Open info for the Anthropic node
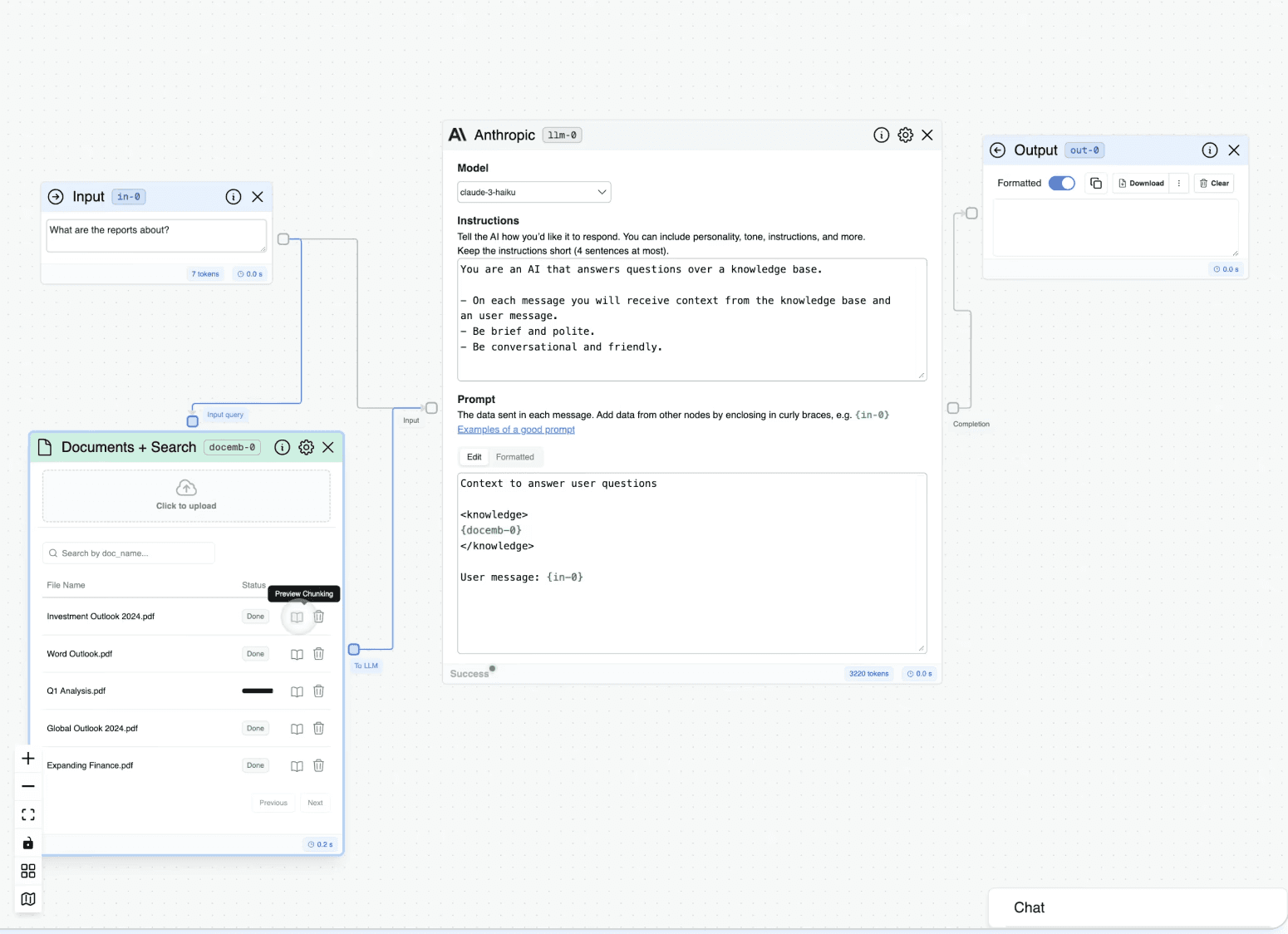Image resolution: width=1288 pixels, height=934 pixels. point(882,135)
